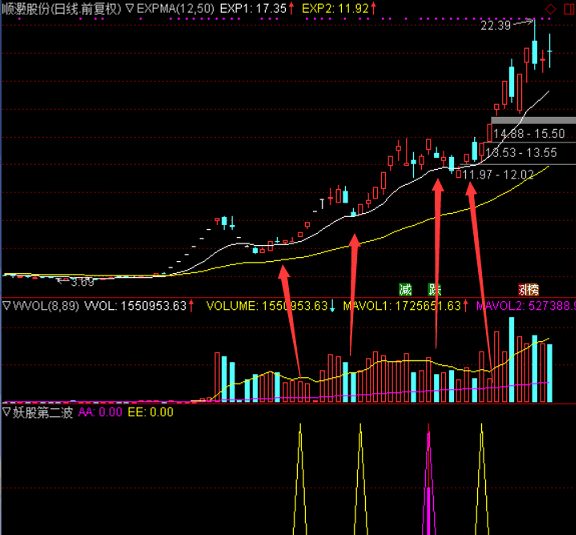The height and width of the screenshot is (535, 576).
Task: Click the 14.88 - 15.50 gap label
Action: (x=529, y=133)
